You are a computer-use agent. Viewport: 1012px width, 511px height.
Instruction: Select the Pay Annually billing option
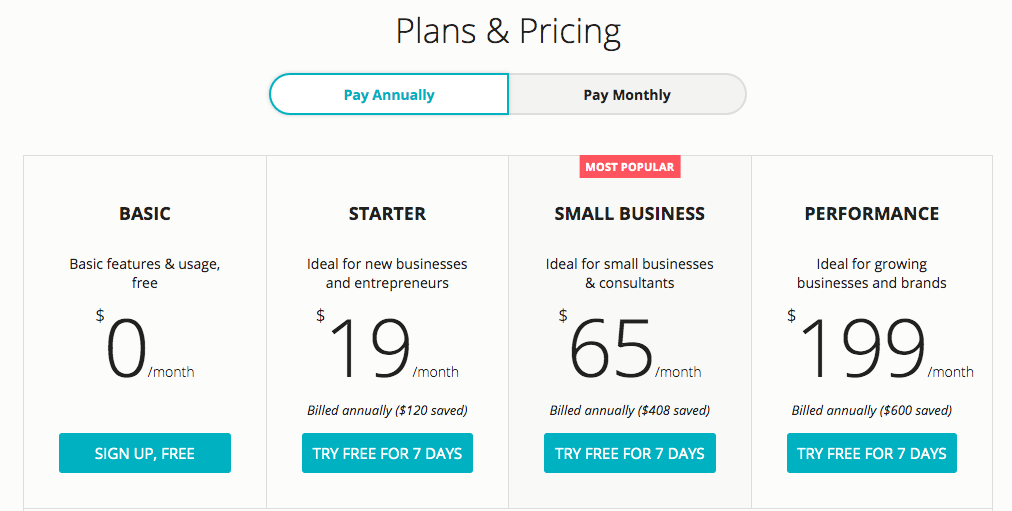(x=389, y=95)
